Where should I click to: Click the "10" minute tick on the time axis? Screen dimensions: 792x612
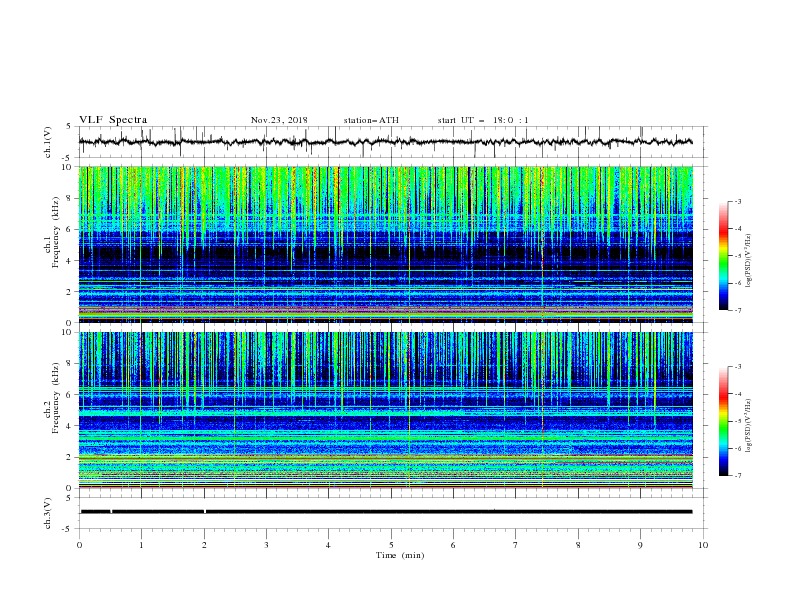coord(703,545)
